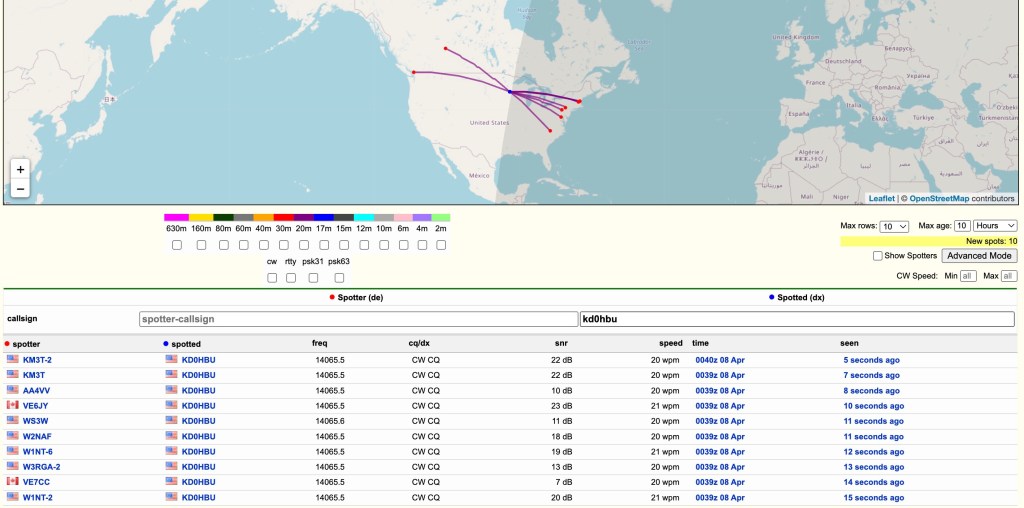The image size is (1024, 508).
Task: Click the US flag beside spotter W2NAF
Action: point(13,436)
